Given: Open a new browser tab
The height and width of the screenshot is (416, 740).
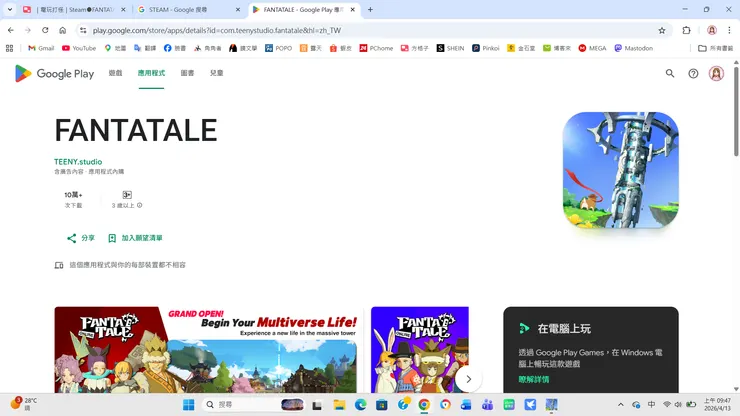Looking at the screenshot, I should coord(370,9).
